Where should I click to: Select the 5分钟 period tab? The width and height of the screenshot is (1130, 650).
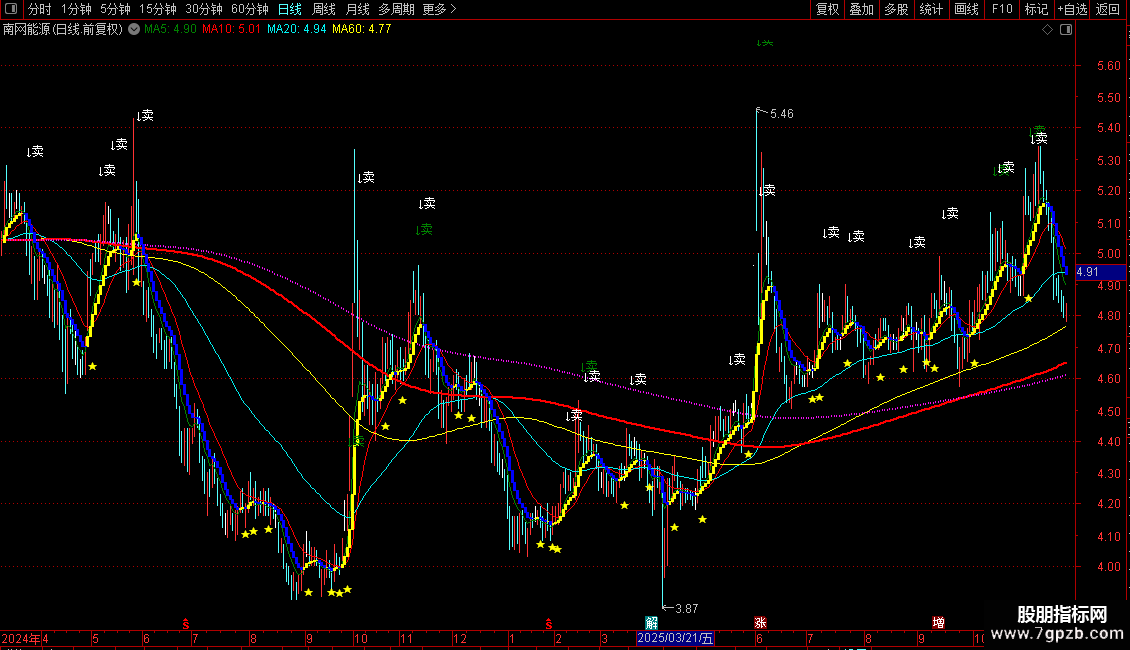click(115, 9)
